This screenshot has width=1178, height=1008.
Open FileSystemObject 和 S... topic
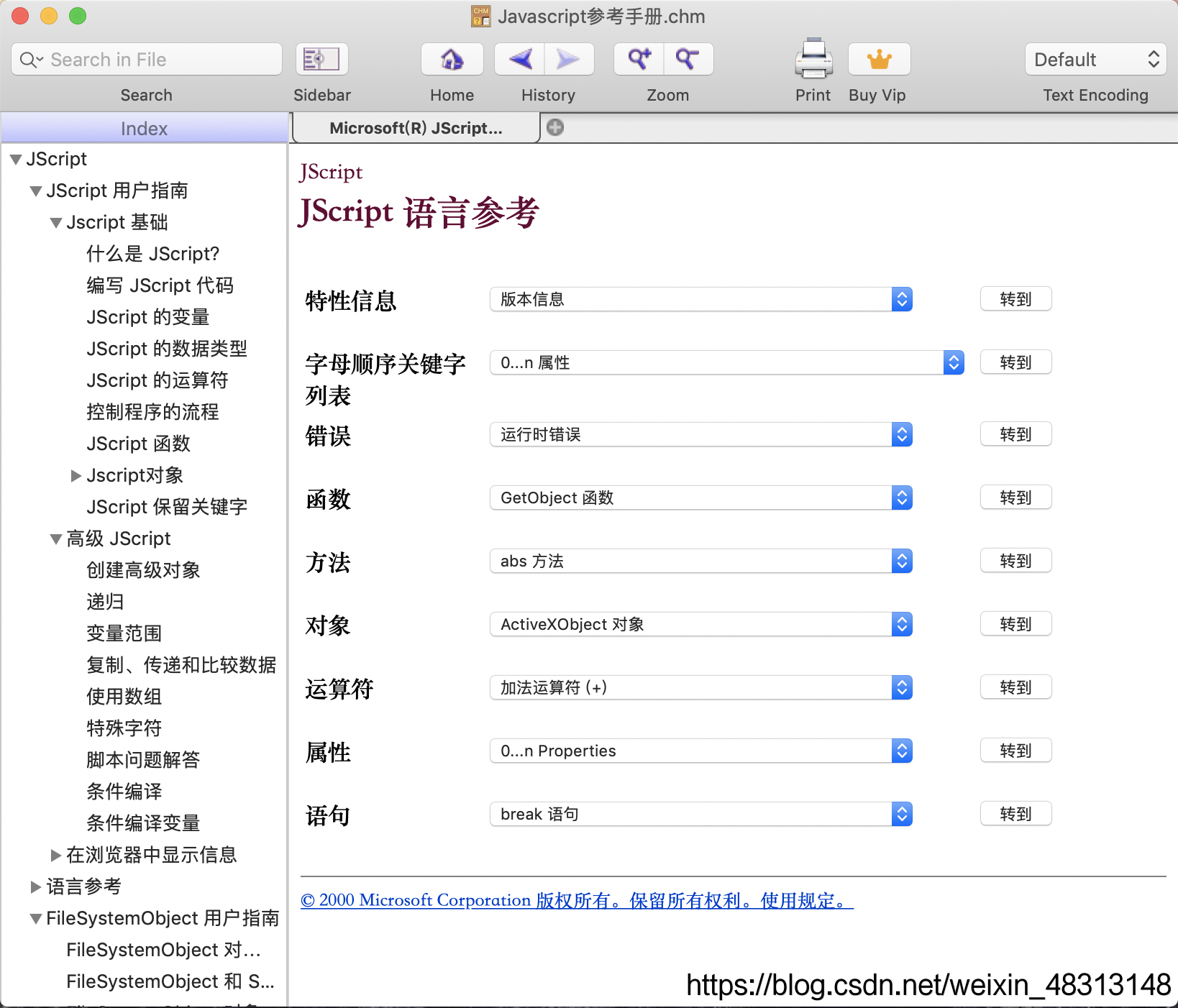pos(170,981)
